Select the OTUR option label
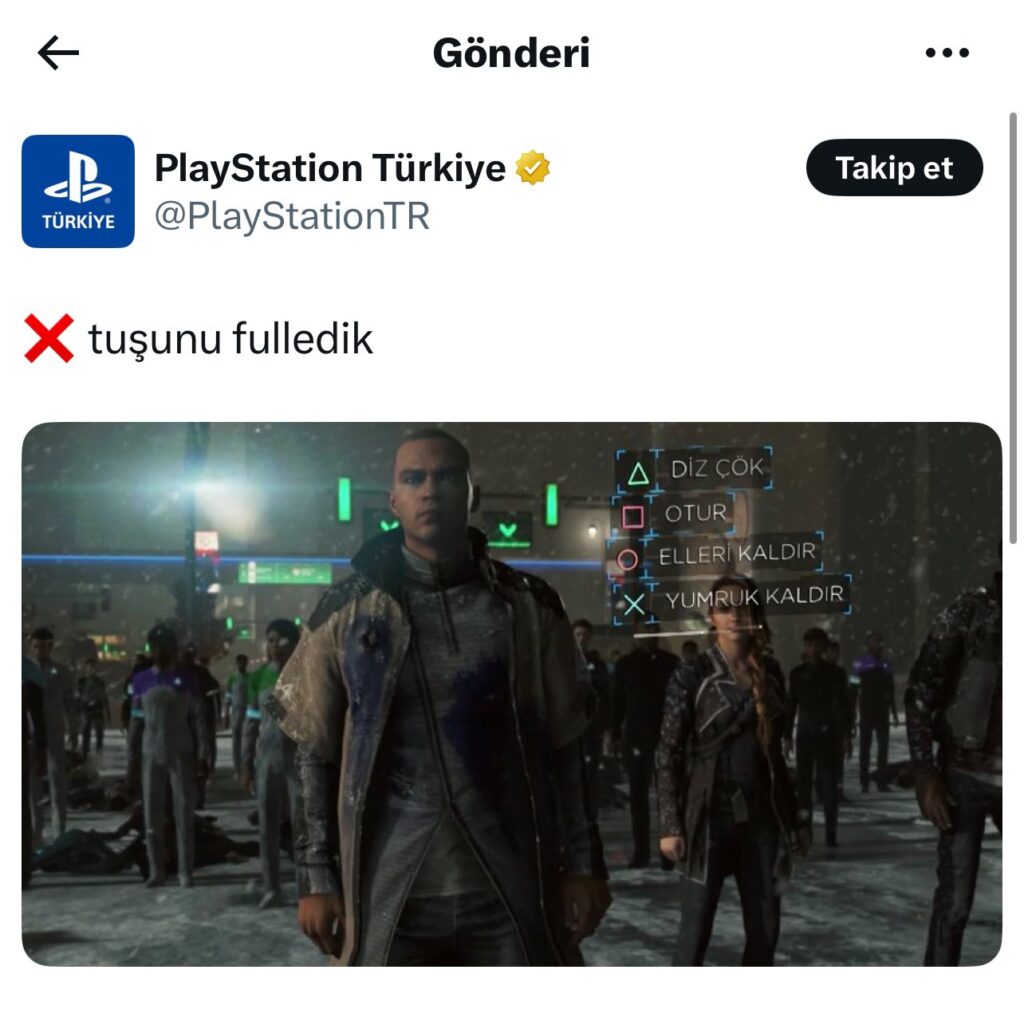 point(696,513)
